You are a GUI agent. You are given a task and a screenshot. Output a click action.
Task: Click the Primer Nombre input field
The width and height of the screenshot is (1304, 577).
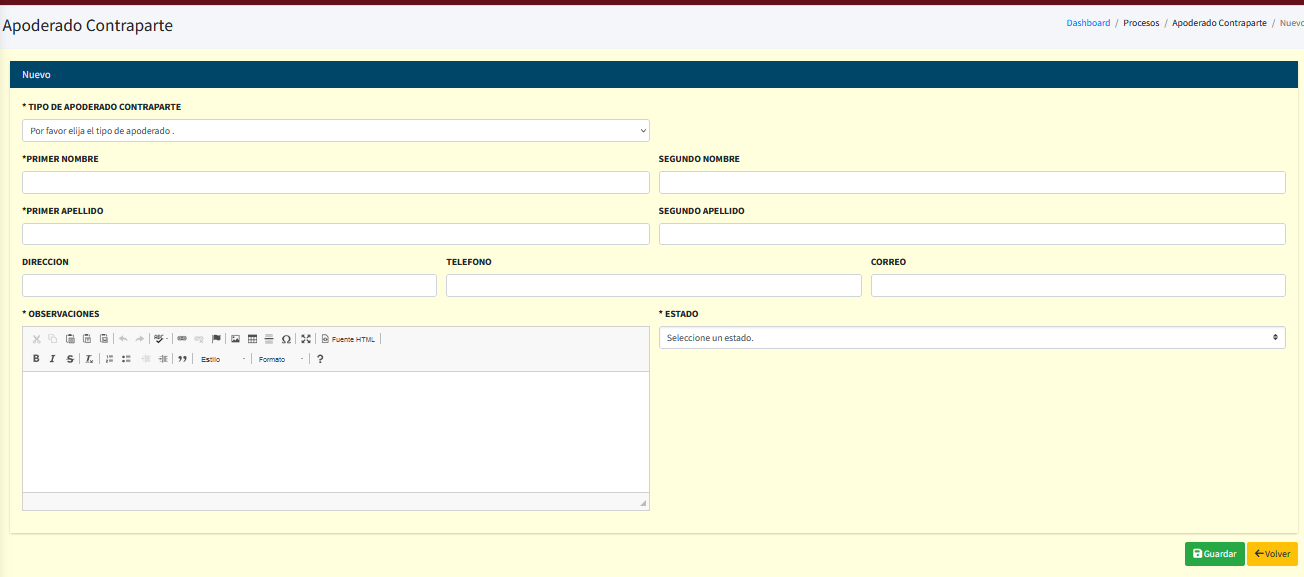336,182
